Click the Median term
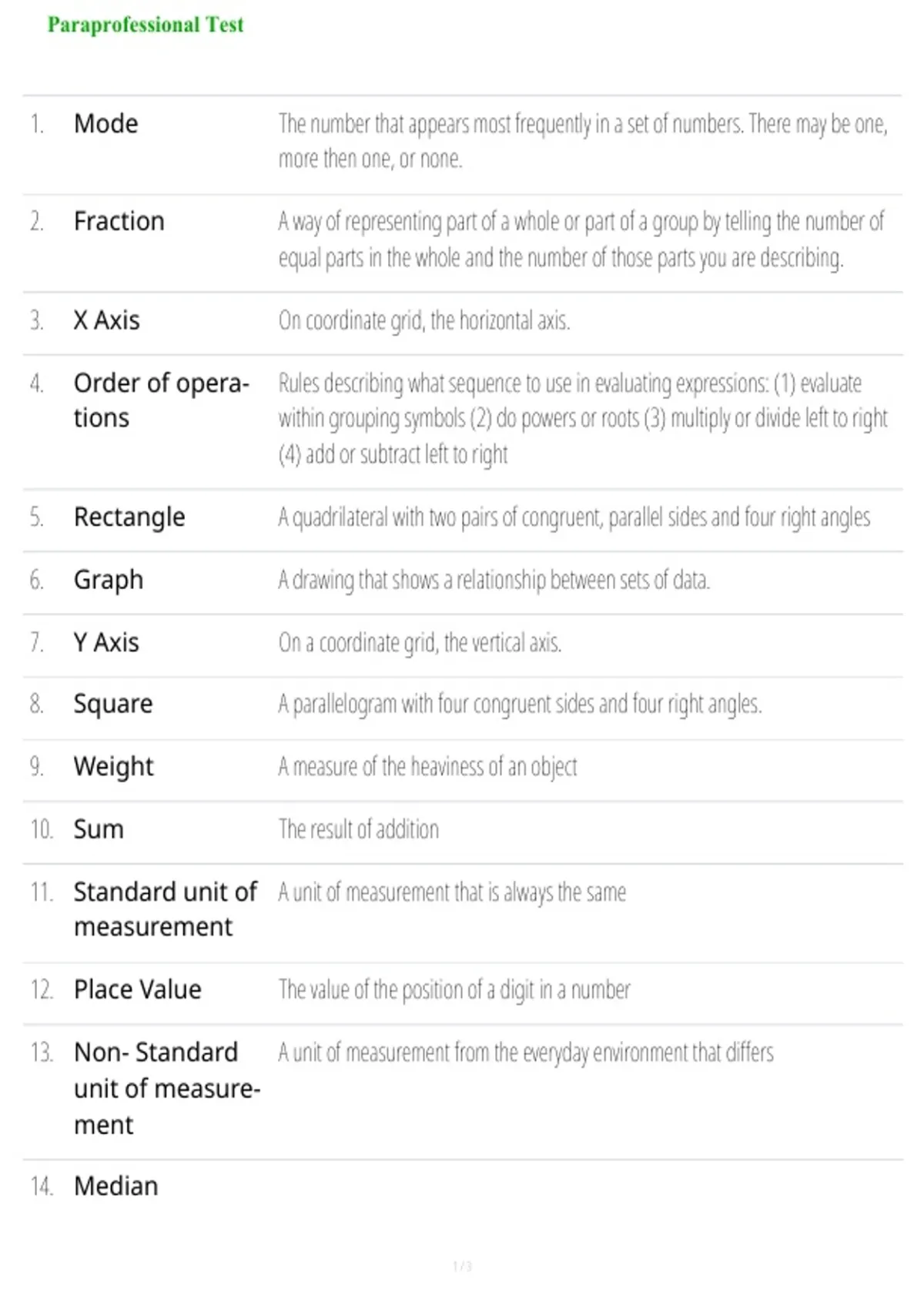The image size is (924, 1309). [116, 1187]
